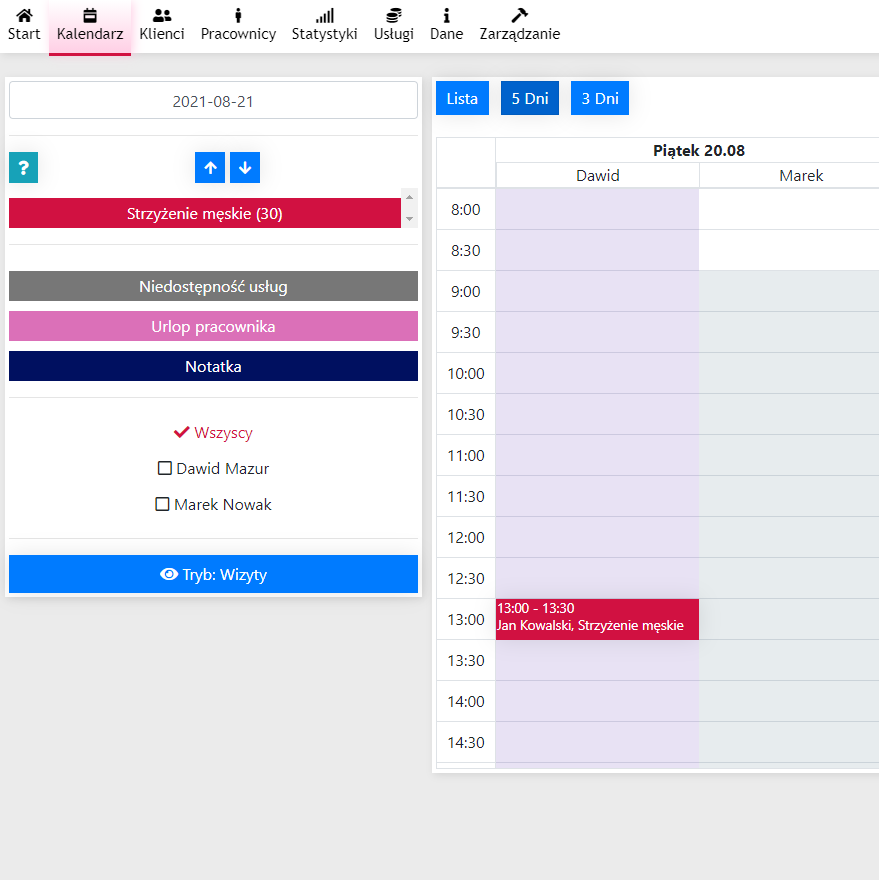The height and width of the screenshot is (880, 879).
Task: Click the Urlop pracownika button
Action: tap(213, 327)
